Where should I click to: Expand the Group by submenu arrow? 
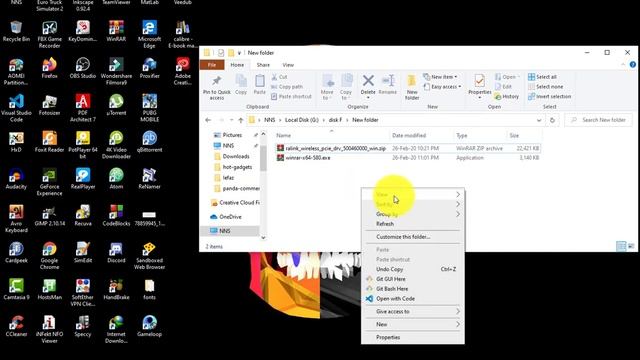tap(458, 214)
